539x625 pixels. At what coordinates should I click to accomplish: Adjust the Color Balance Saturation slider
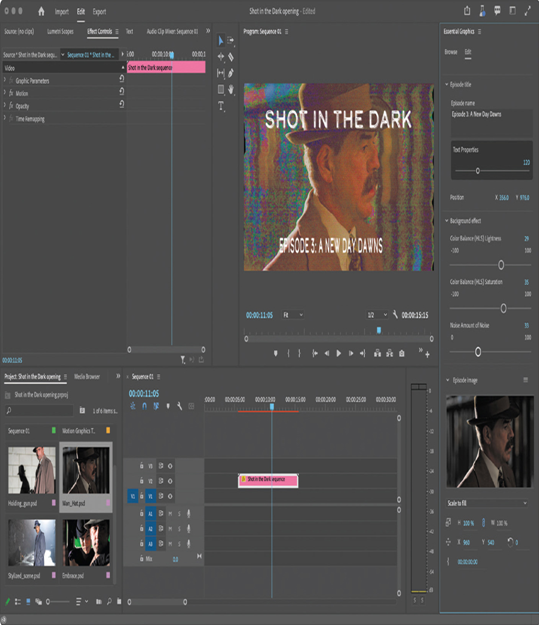pos(504,308)
